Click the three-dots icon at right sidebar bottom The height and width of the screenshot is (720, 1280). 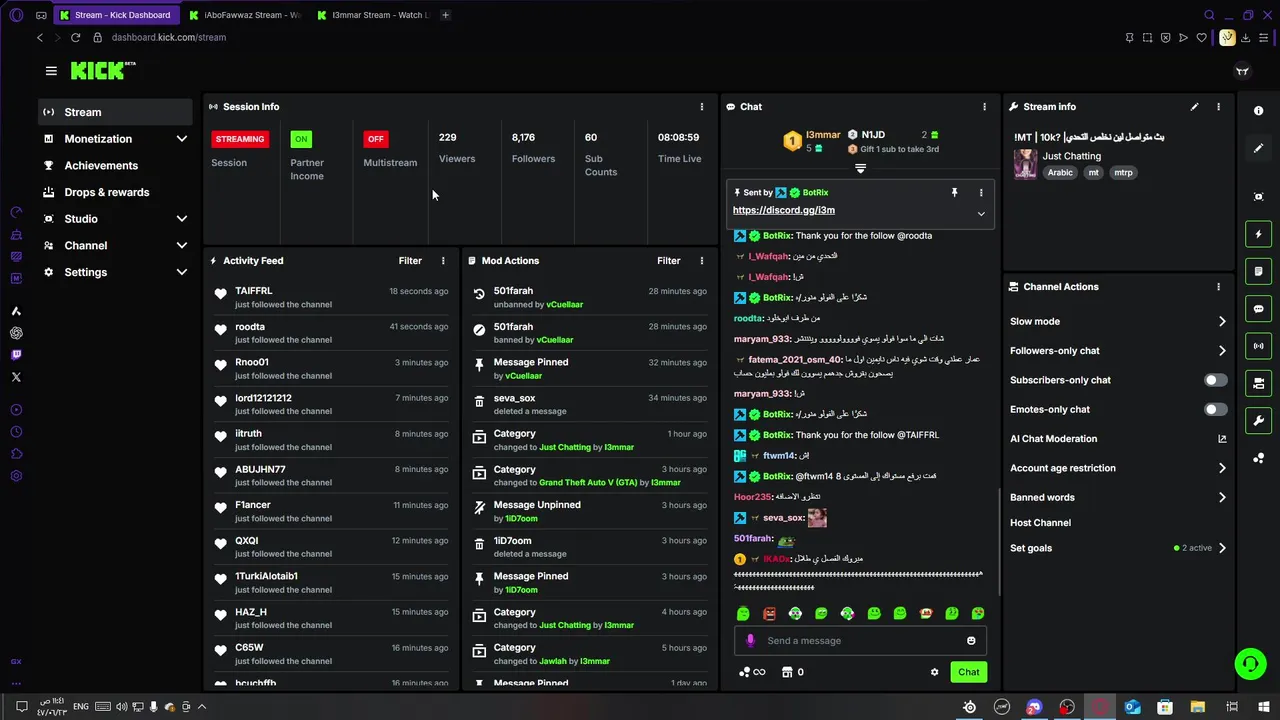1258,458
